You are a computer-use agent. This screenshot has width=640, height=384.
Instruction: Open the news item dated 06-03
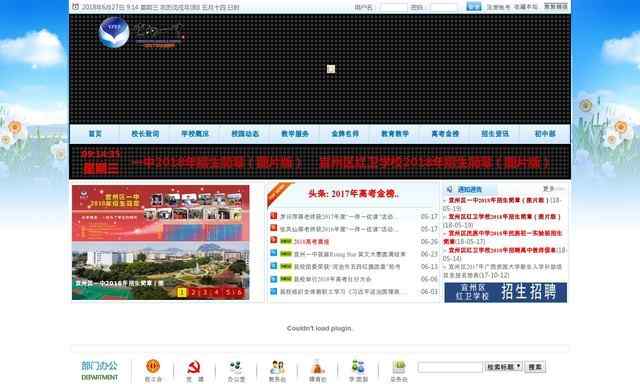[343, 292]
